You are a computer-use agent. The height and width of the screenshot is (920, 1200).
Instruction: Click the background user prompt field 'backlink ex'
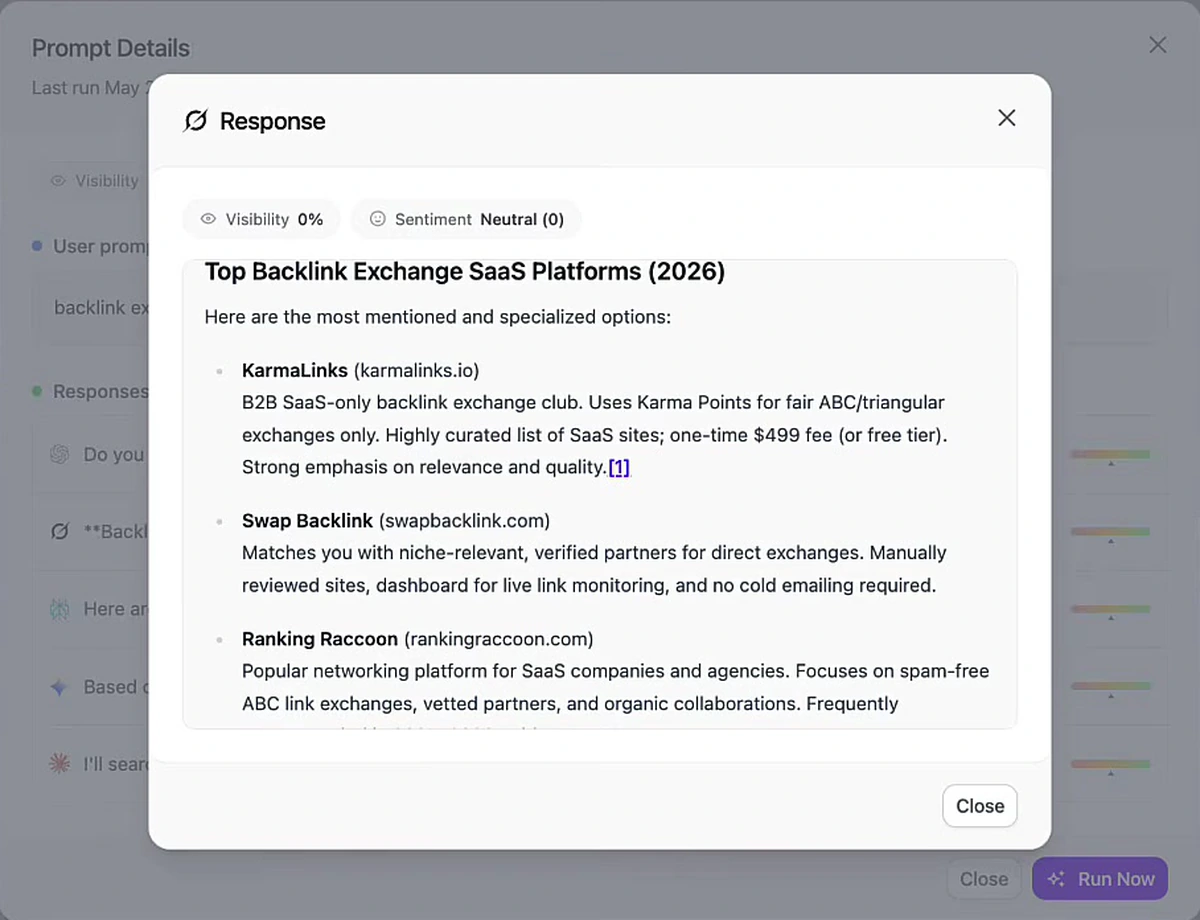click(x=600, y=307)
